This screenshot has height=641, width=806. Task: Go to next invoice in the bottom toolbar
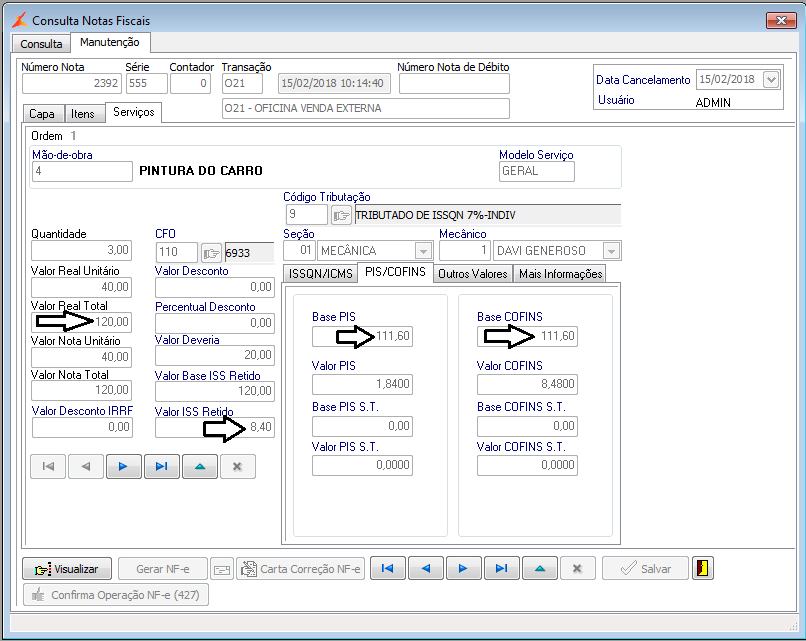pos(464,568)
